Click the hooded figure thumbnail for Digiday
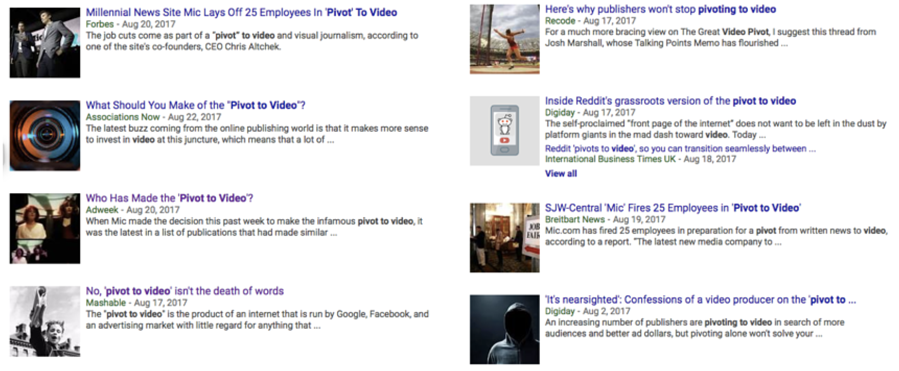This screenshot has height=371, width=899. point(505,330)
